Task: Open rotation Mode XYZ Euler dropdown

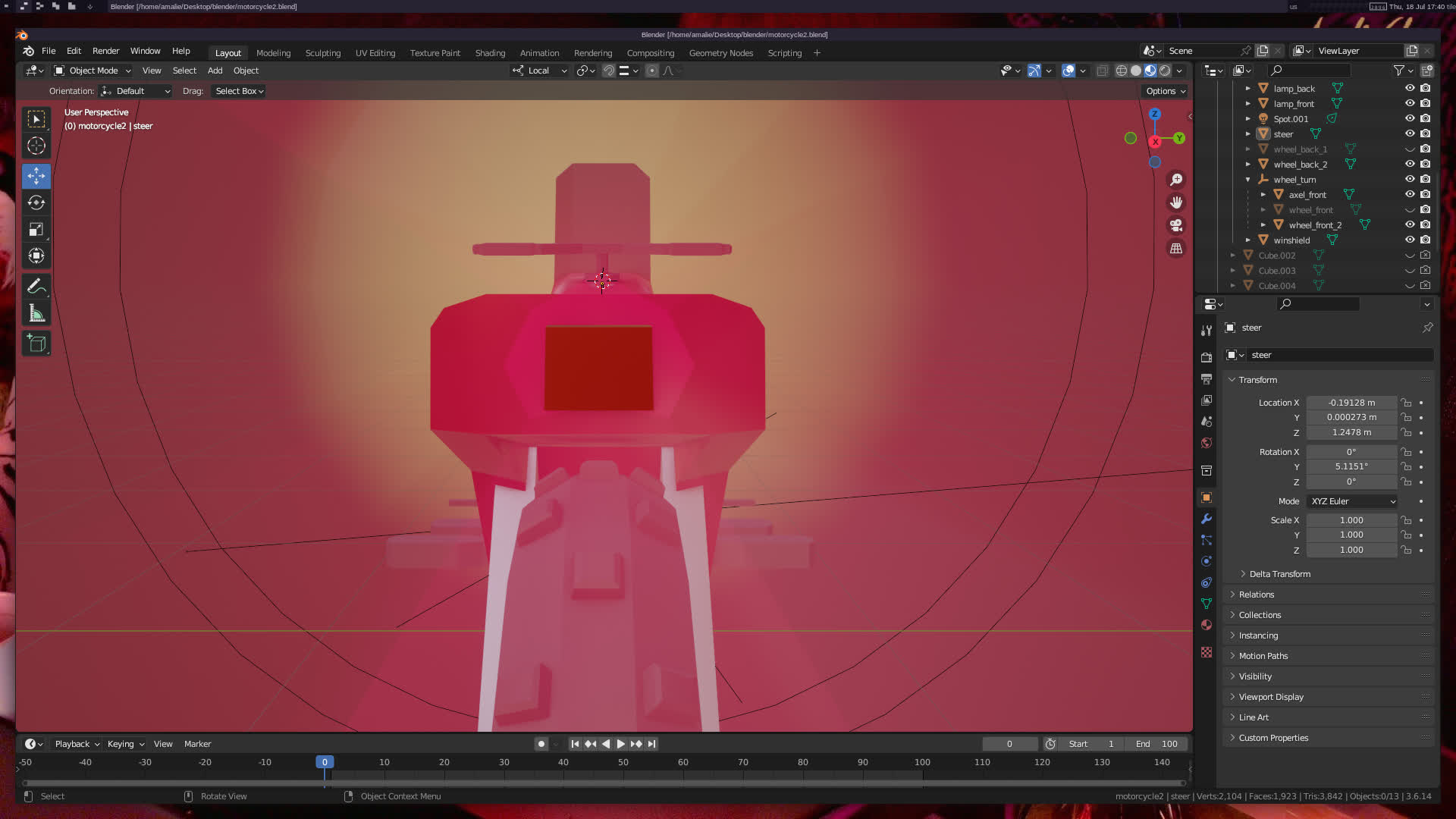Action: point(1352,501)
